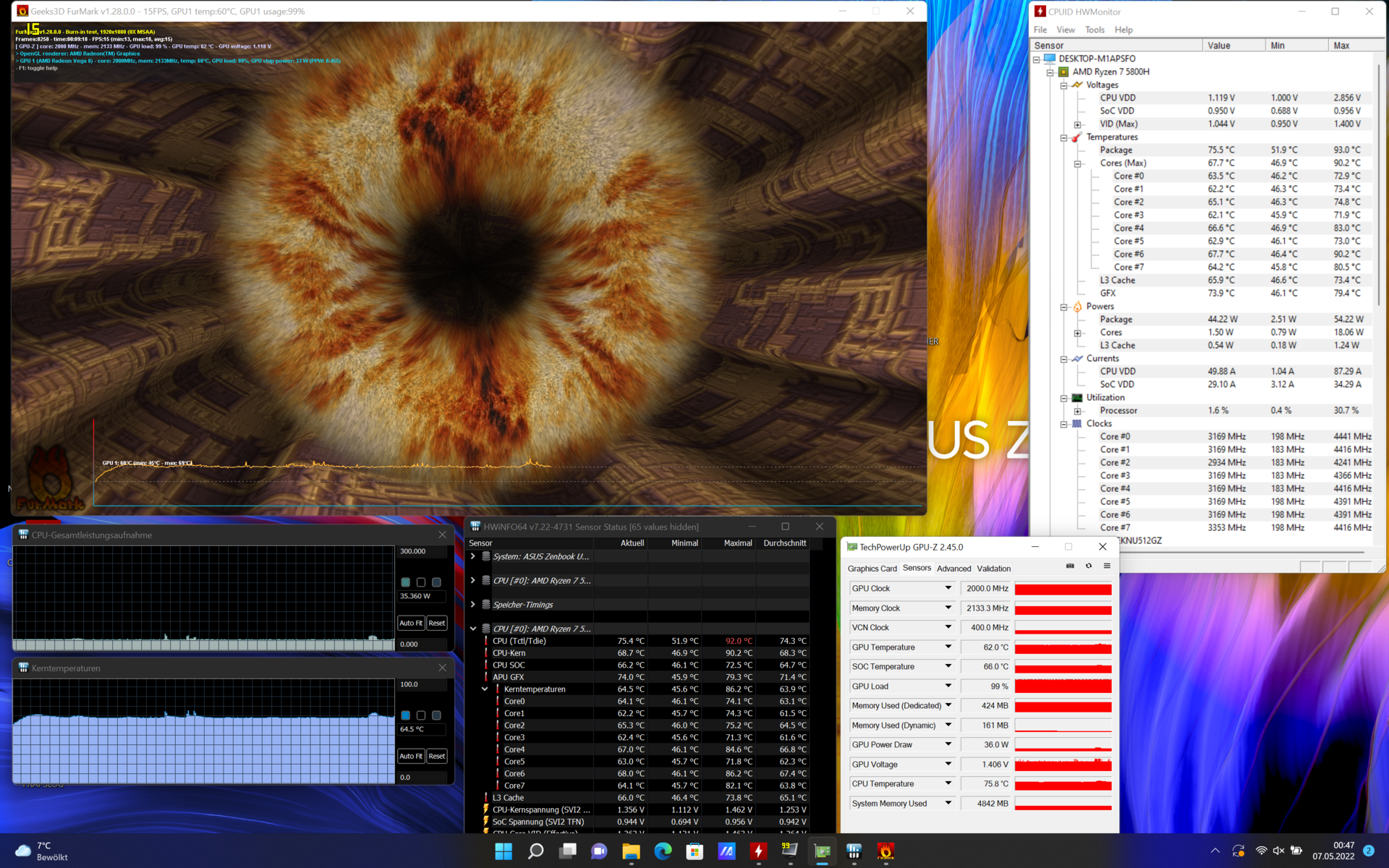Open HWiNFO from the taskbar
Viewport: 1389px width, 868px height.
click(x=854, y=851)
